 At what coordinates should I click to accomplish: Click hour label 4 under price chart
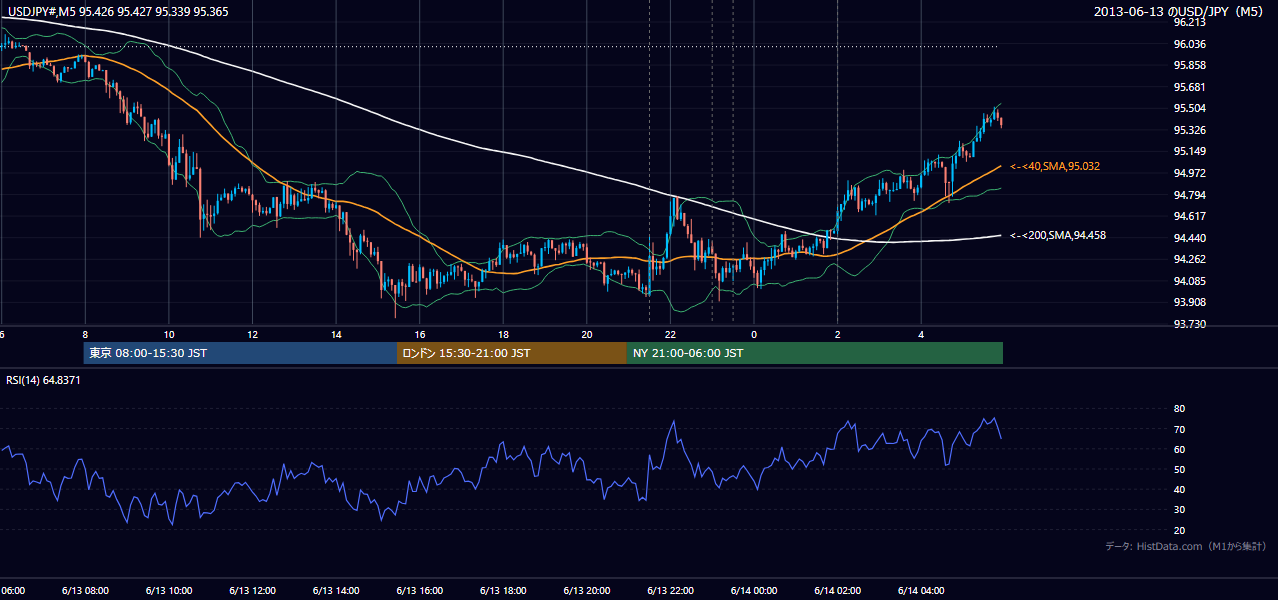[921, 335]
